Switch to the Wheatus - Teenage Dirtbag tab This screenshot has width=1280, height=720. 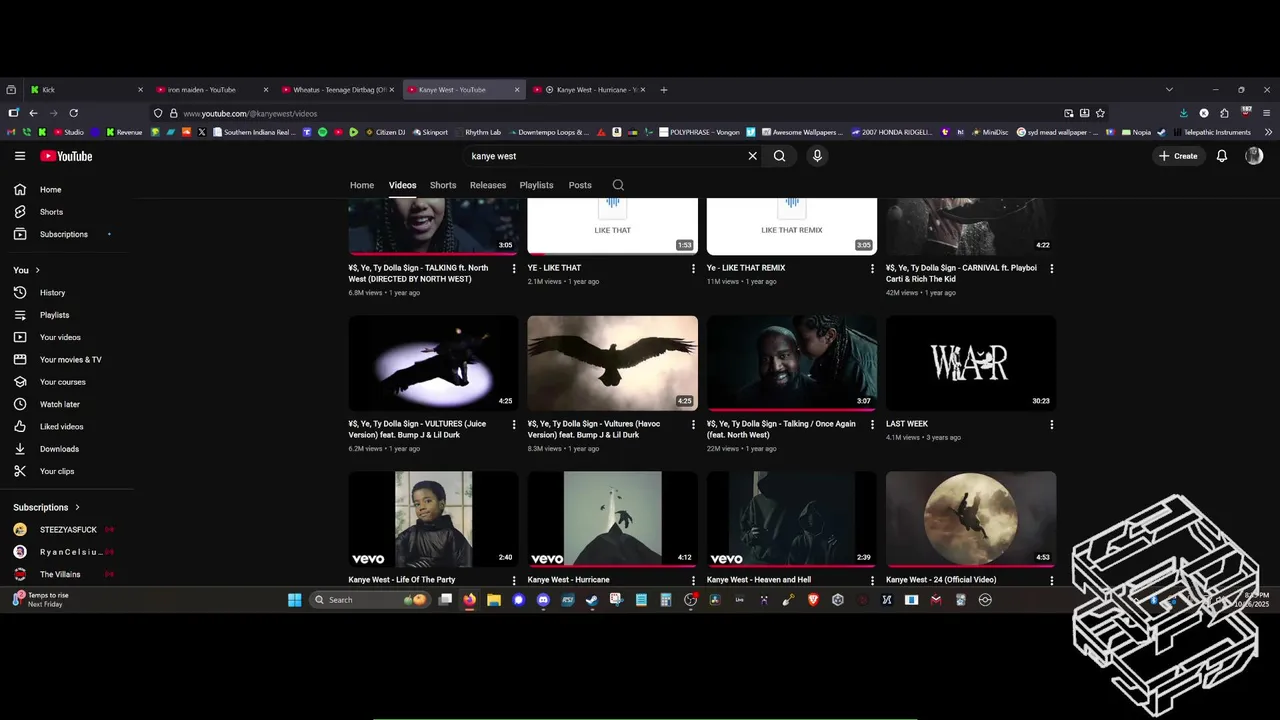[x=336, y=90]
